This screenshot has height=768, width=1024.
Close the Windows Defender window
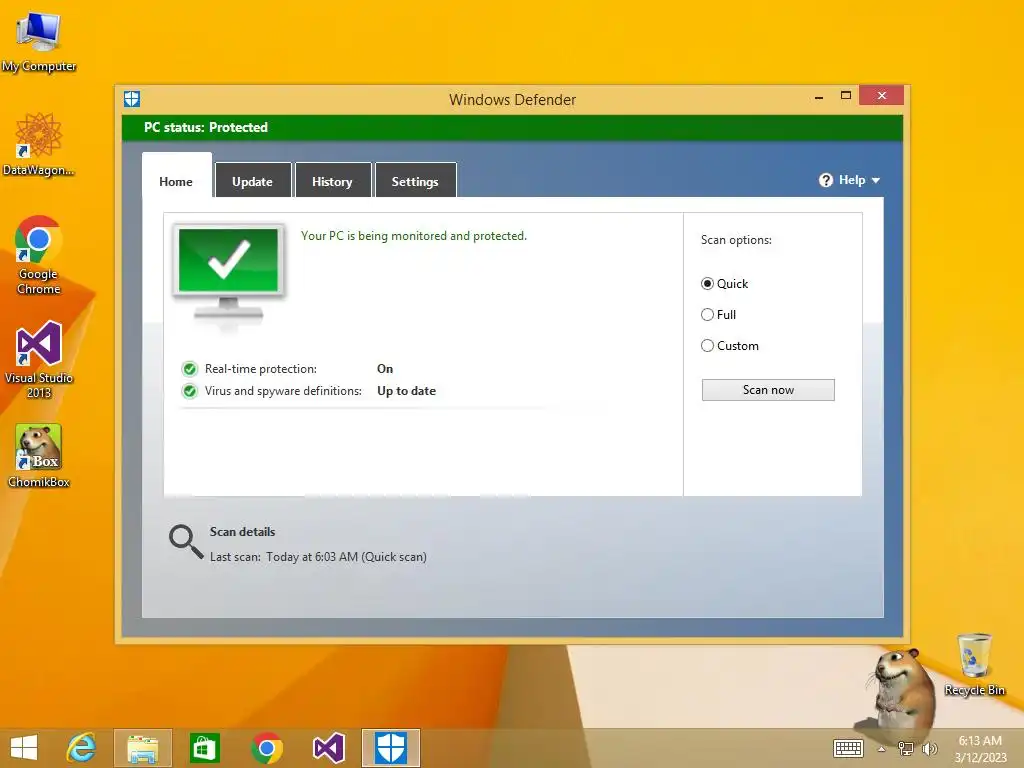882,95
